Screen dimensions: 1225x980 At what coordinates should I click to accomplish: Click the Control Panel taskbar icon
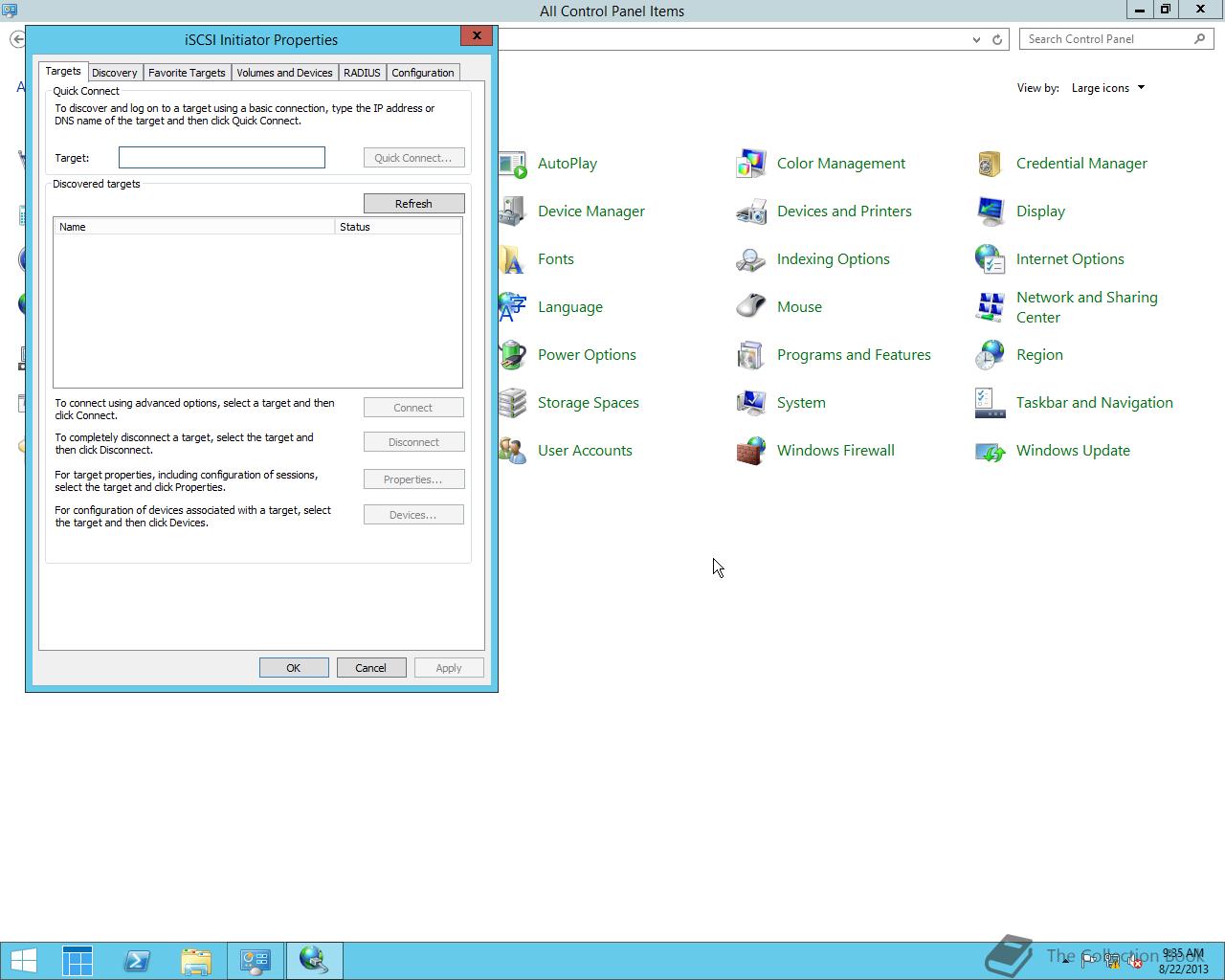tap(256, 961)
